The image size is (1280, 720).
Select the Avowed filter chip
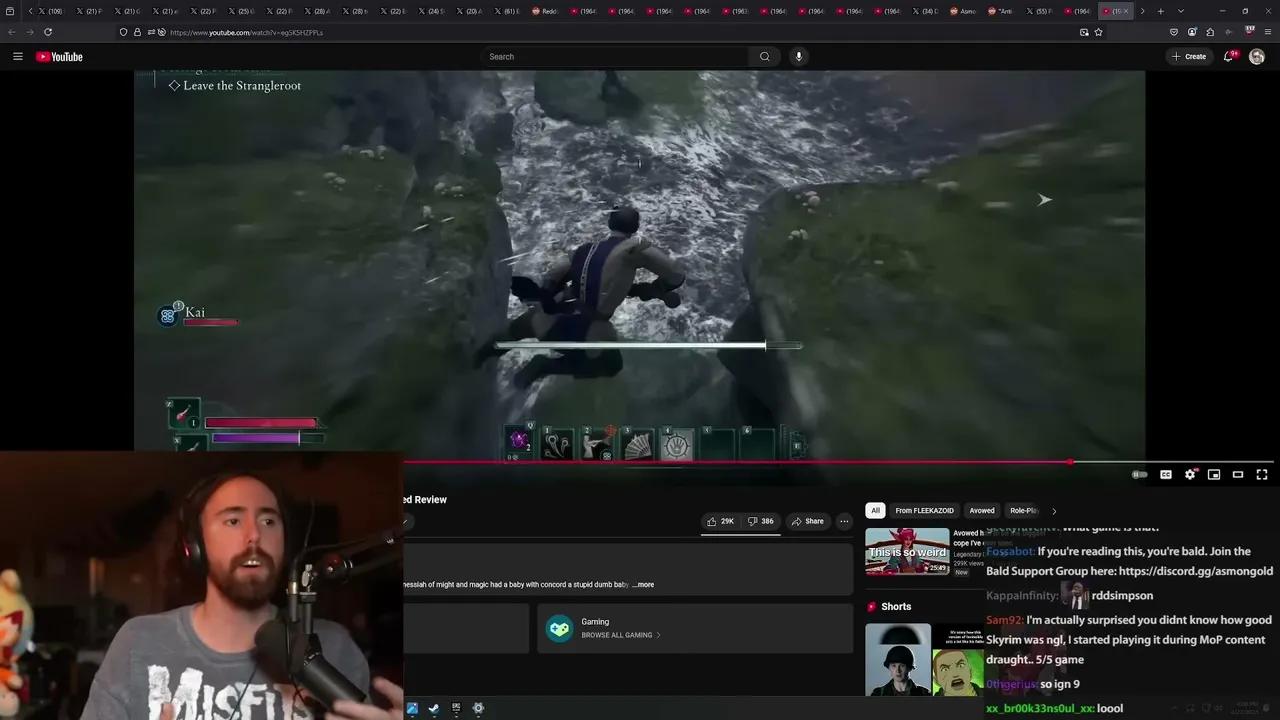pos(982,511)
